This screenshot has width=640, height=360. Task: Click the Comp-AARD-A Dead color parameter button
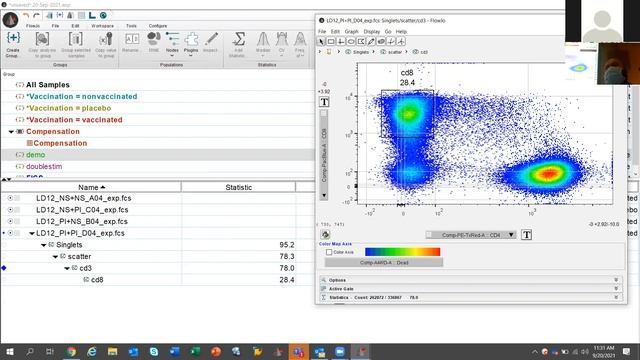[384, 262]
